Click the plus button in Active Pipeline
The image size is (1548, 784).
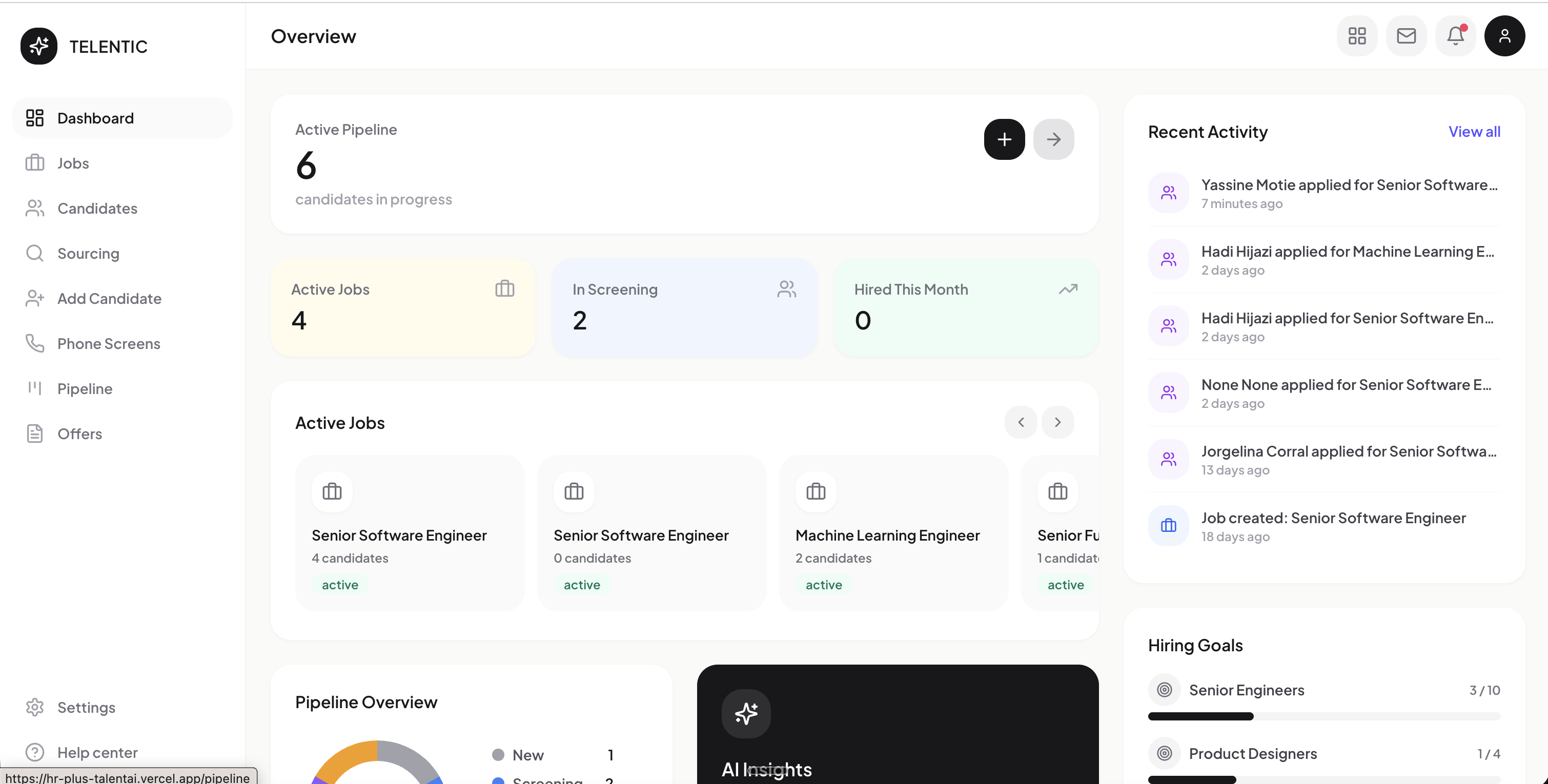(1004, 139)
